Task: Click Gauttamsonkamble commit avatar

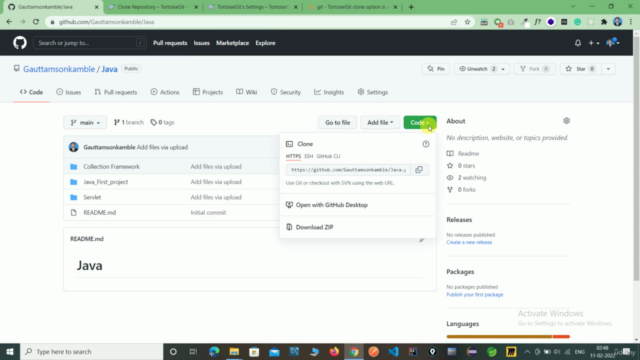Action: click(x=73, y=147)
